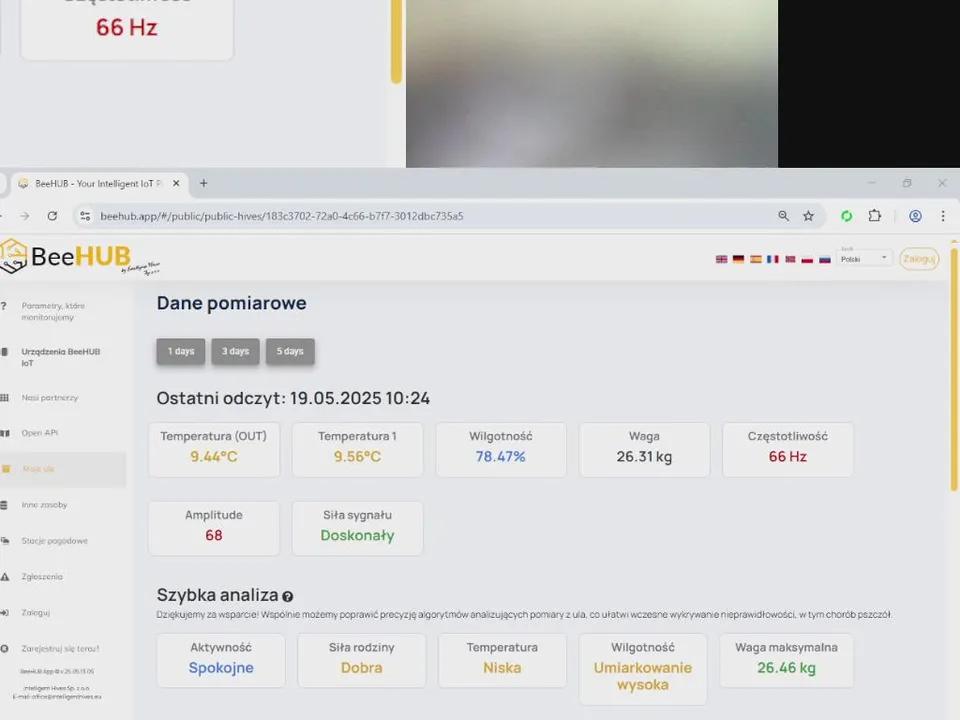Click the 'Waga' 26.31 kg card
The image size is (960, 720).
coord(644,449)
